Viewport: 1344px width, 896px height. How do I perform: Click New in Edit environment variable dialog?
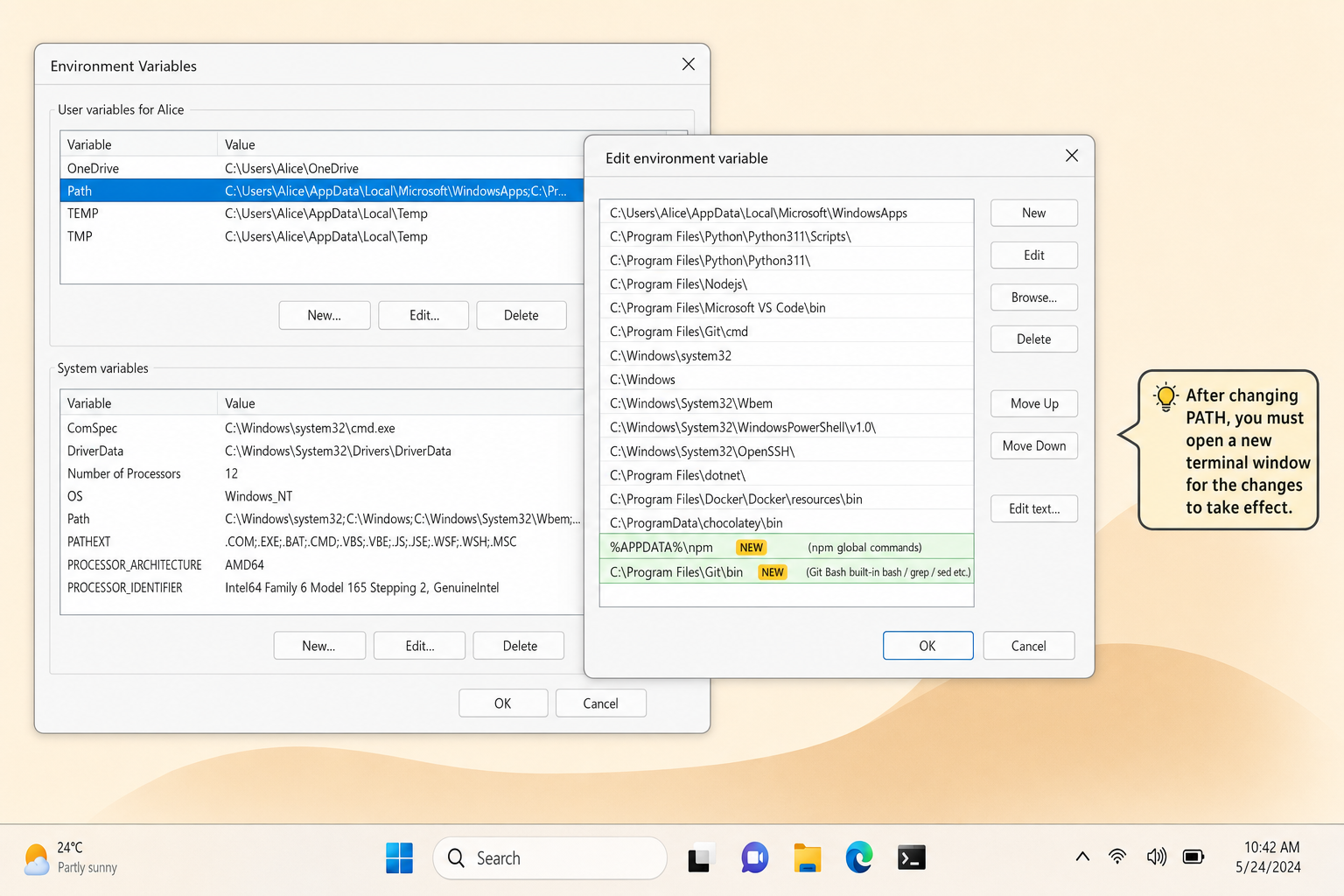point(1033,213)
